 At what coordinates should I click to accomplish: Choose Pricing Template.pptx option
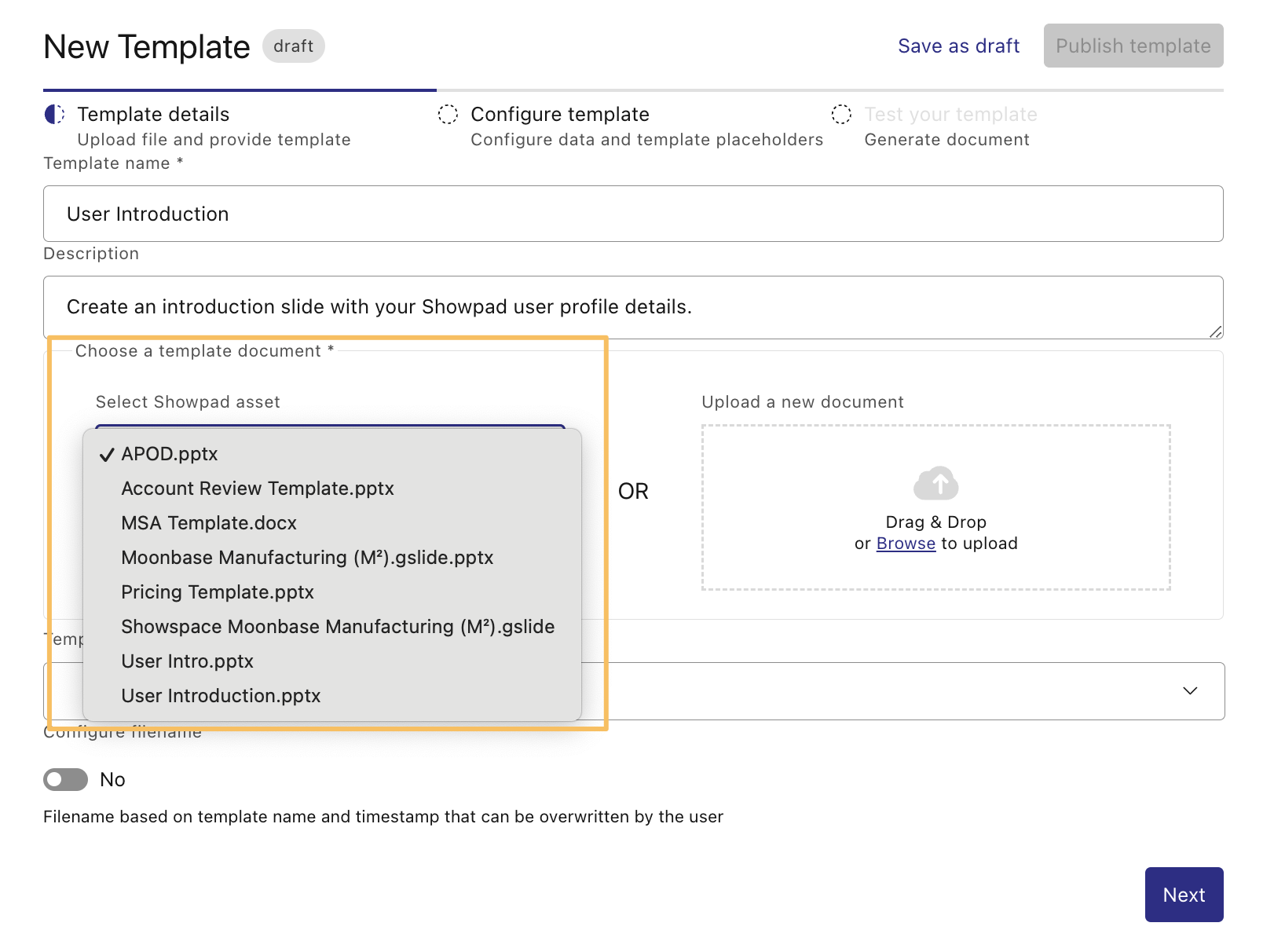331,592
